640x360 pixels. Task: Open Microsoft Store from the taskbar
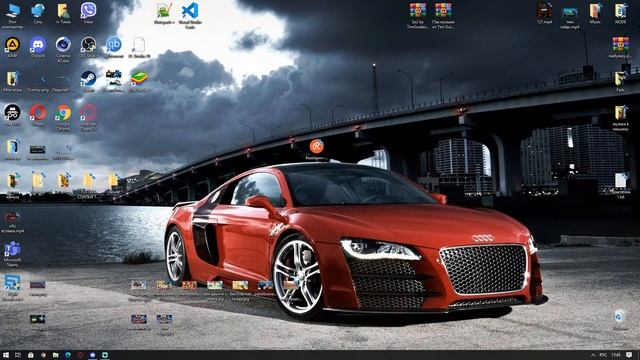pos(31,355)
